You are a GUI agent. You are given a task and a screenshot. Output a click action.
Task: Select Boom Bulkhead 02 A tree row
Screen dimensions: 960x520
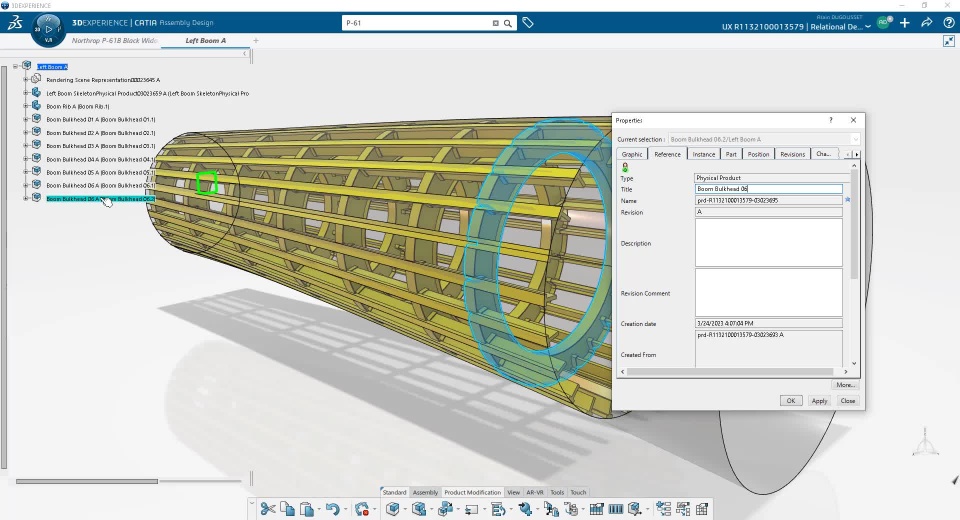(x=100, y=132)
